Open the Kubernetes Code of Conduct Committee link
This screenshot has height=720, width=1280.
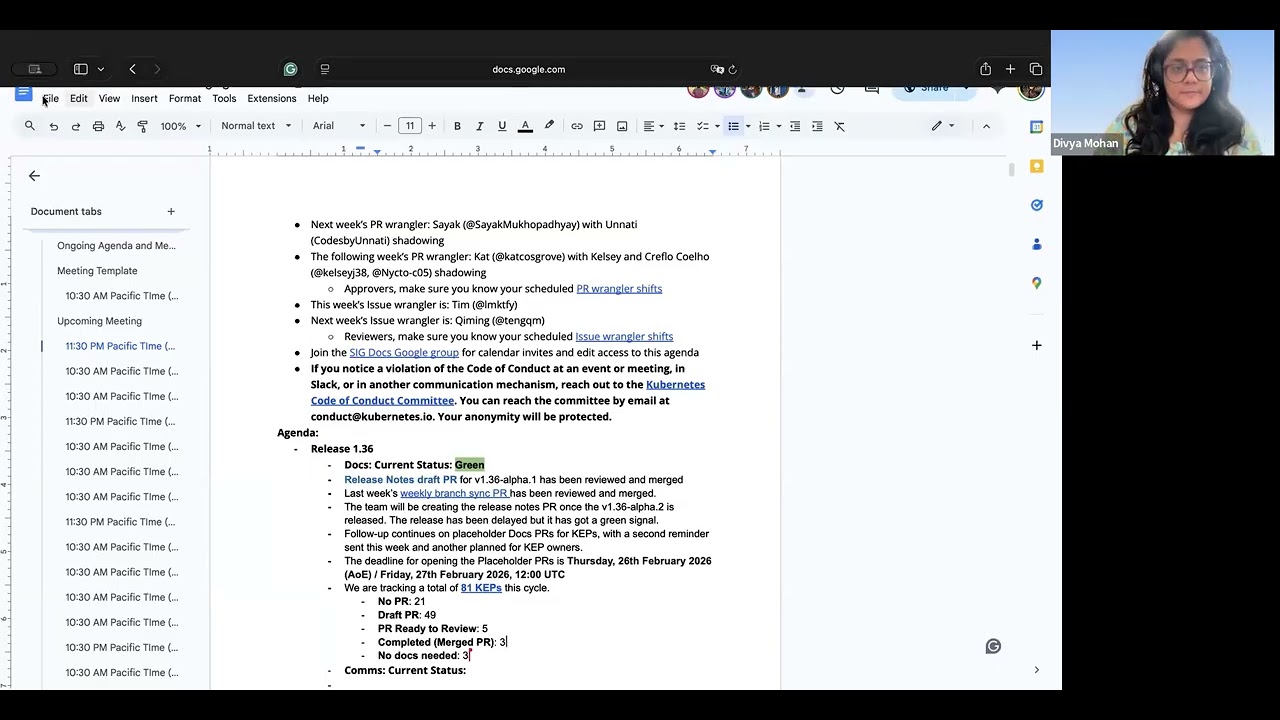pos(508,393)
